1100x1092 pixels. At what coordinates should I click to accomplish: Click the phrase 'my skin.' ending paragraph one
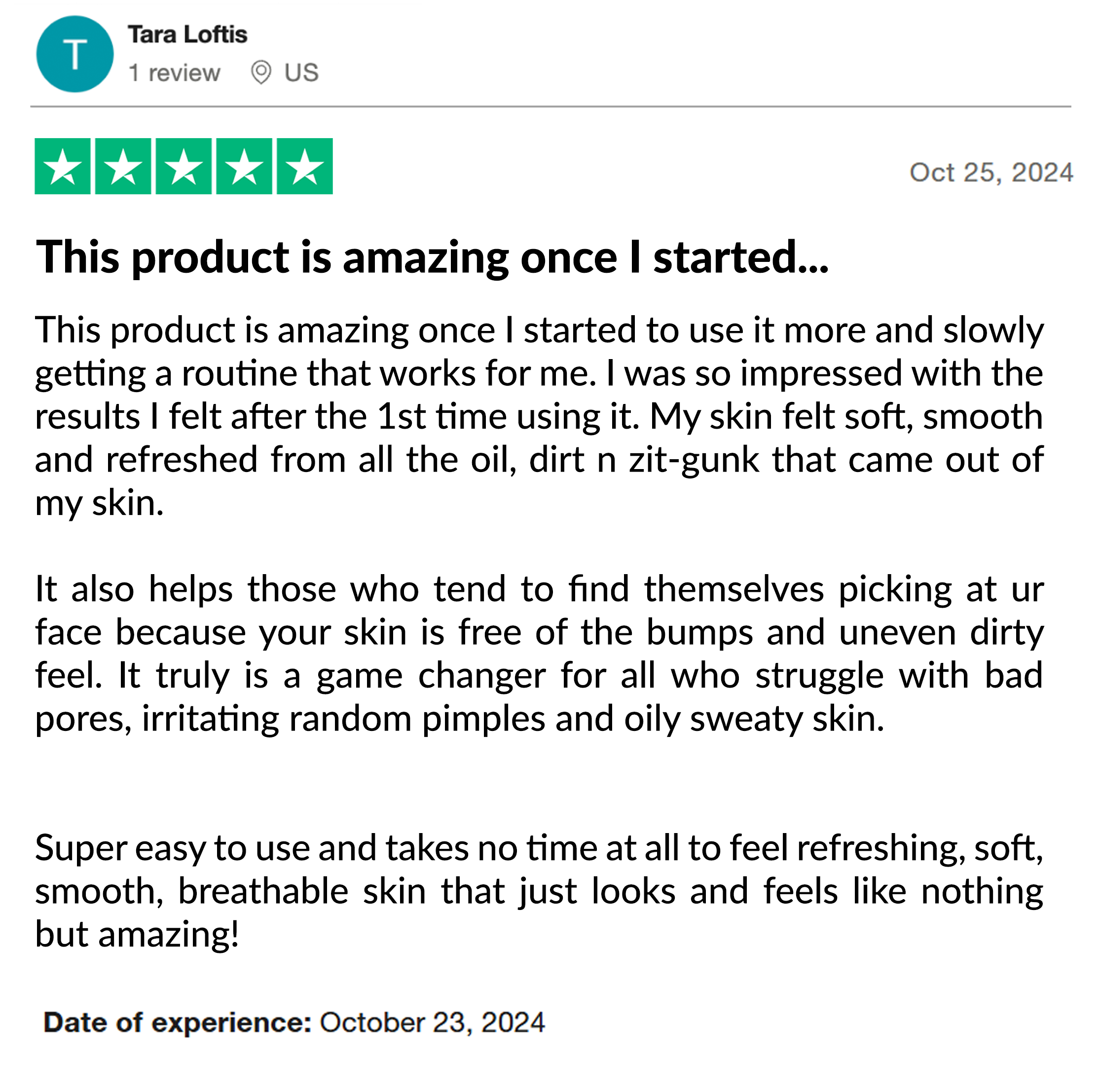click(x=100, y=504)
